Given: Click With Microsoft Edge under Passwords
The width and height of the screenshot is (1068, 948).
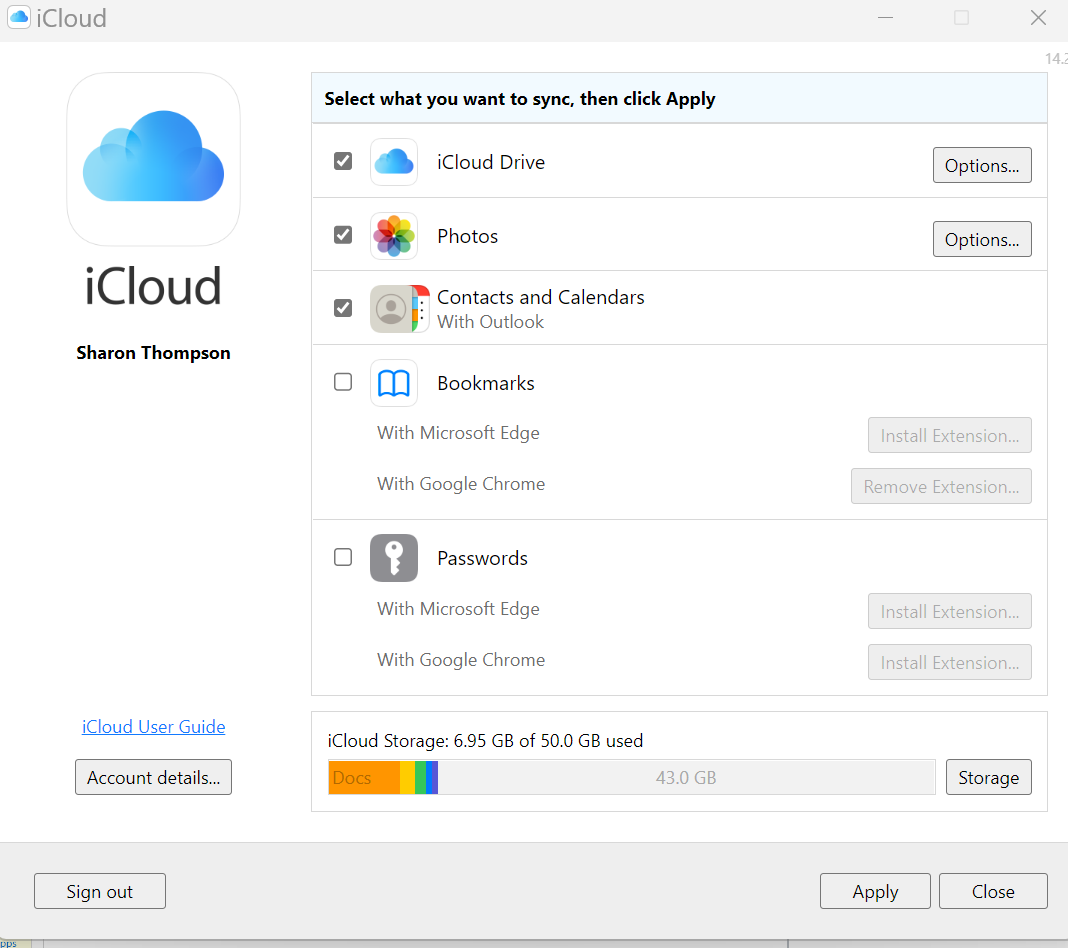Looking at the screenshot, I should [458, 608].
